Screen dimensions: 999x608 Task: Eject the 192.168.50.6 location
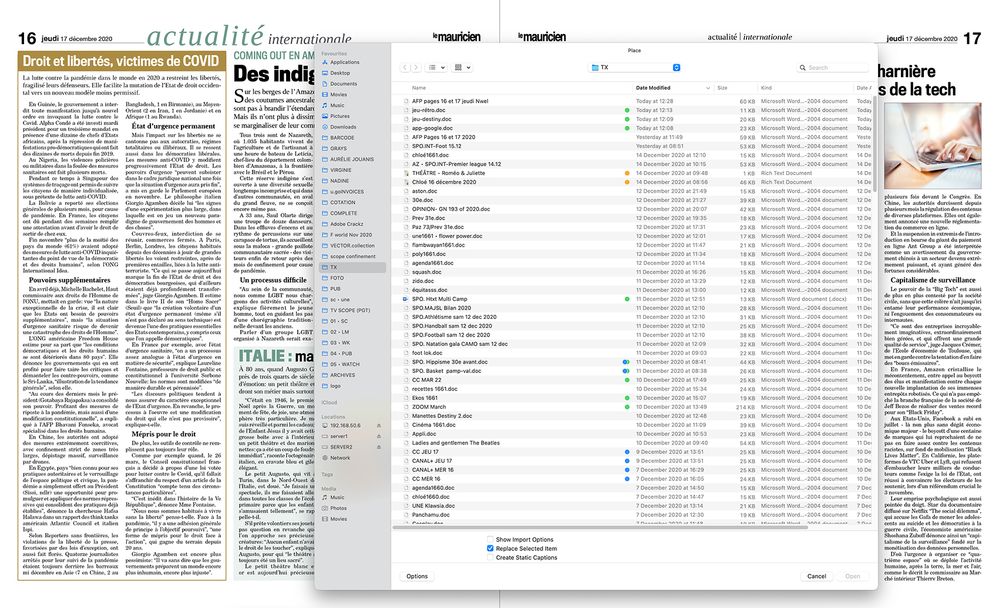(x=378, y=426)
